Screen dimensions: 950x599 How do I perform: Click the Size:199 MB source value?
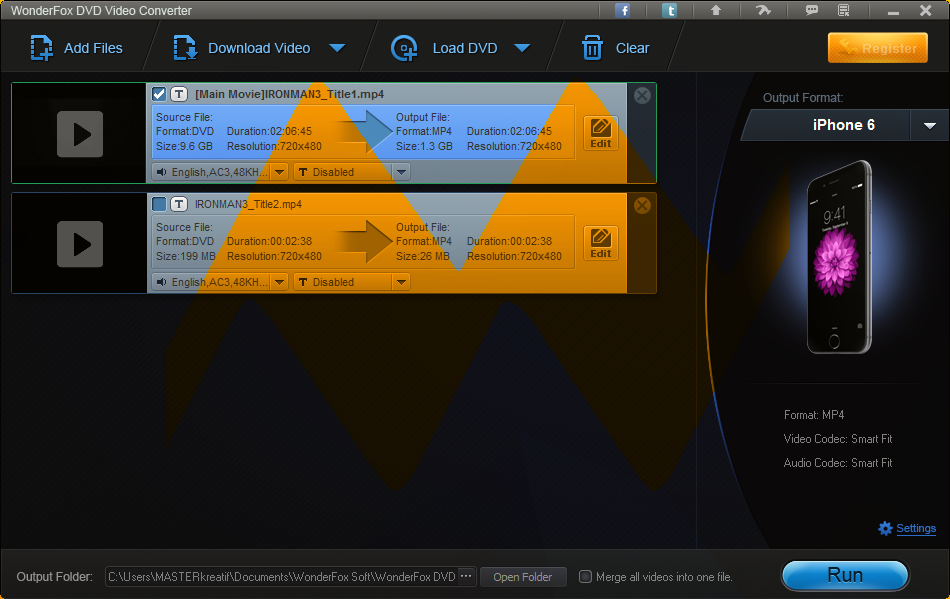[185, 257]
